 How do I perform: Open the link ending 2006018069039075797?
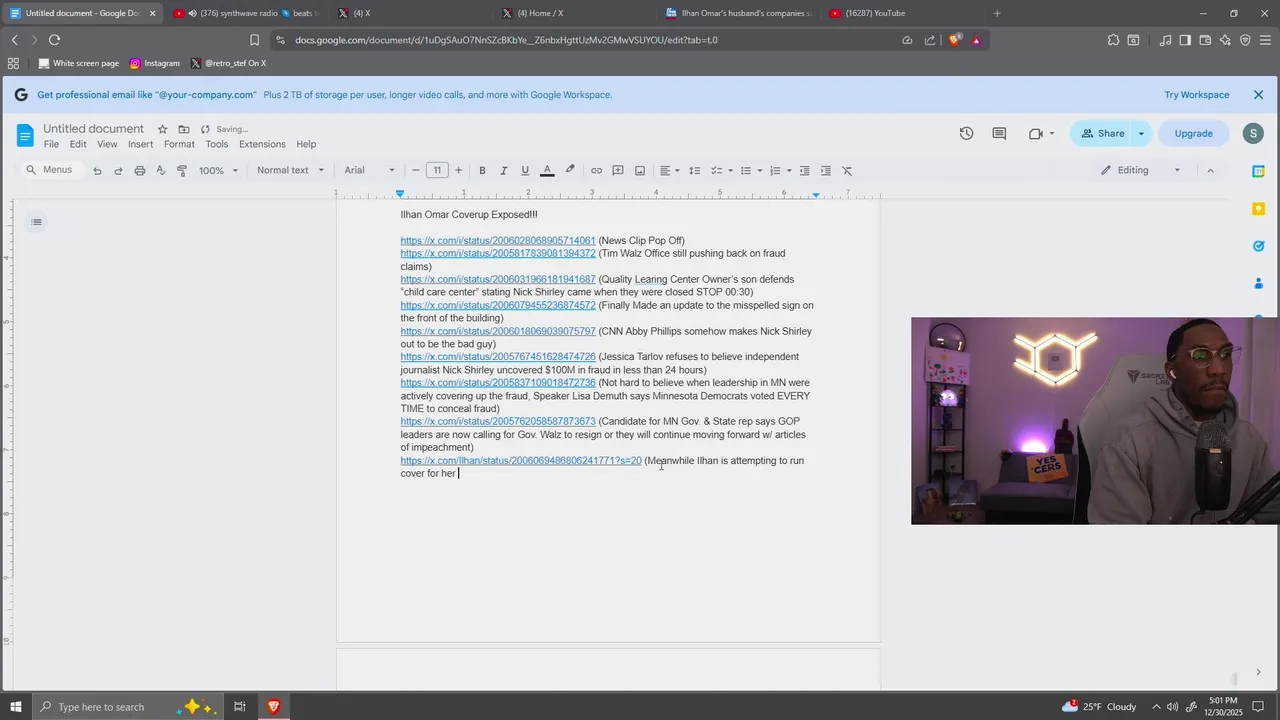pyautogui.click(x=498, y=331)
